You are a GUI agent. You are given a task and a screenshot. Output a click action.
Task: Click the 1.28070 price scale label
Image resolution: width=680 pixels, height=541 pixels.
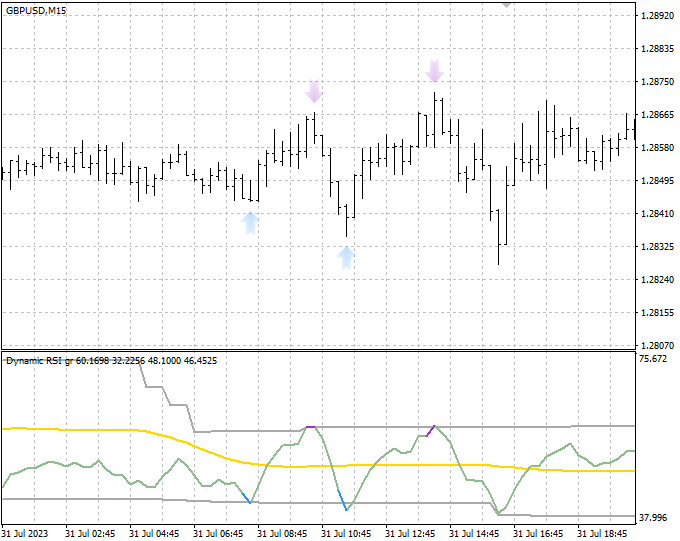(x=657, y=346)
